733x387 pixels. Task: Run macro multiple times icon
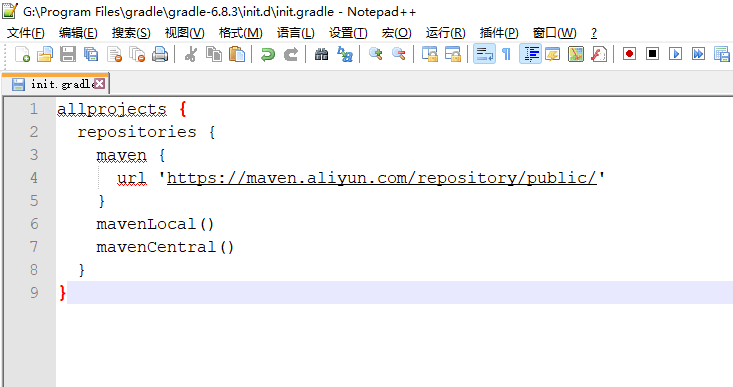click(x=698, y=54)
